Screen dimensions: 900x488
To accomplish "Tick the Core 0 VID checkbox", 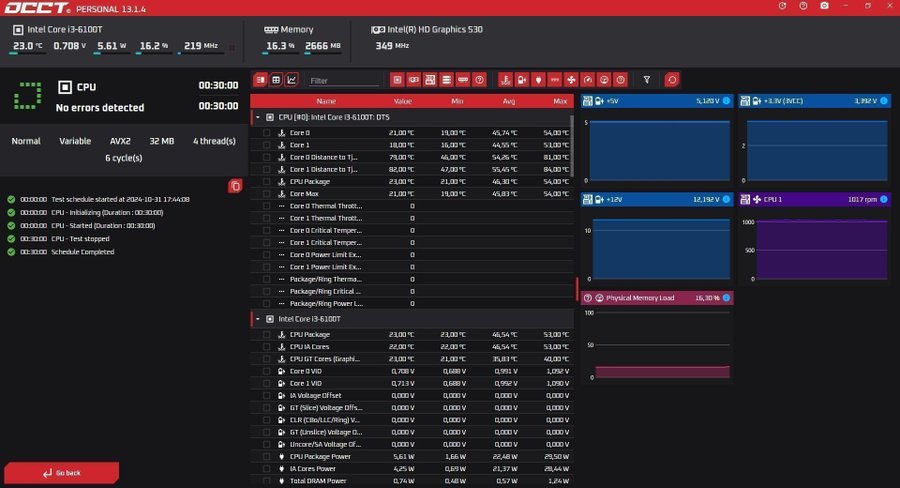I will click(266, 371).
